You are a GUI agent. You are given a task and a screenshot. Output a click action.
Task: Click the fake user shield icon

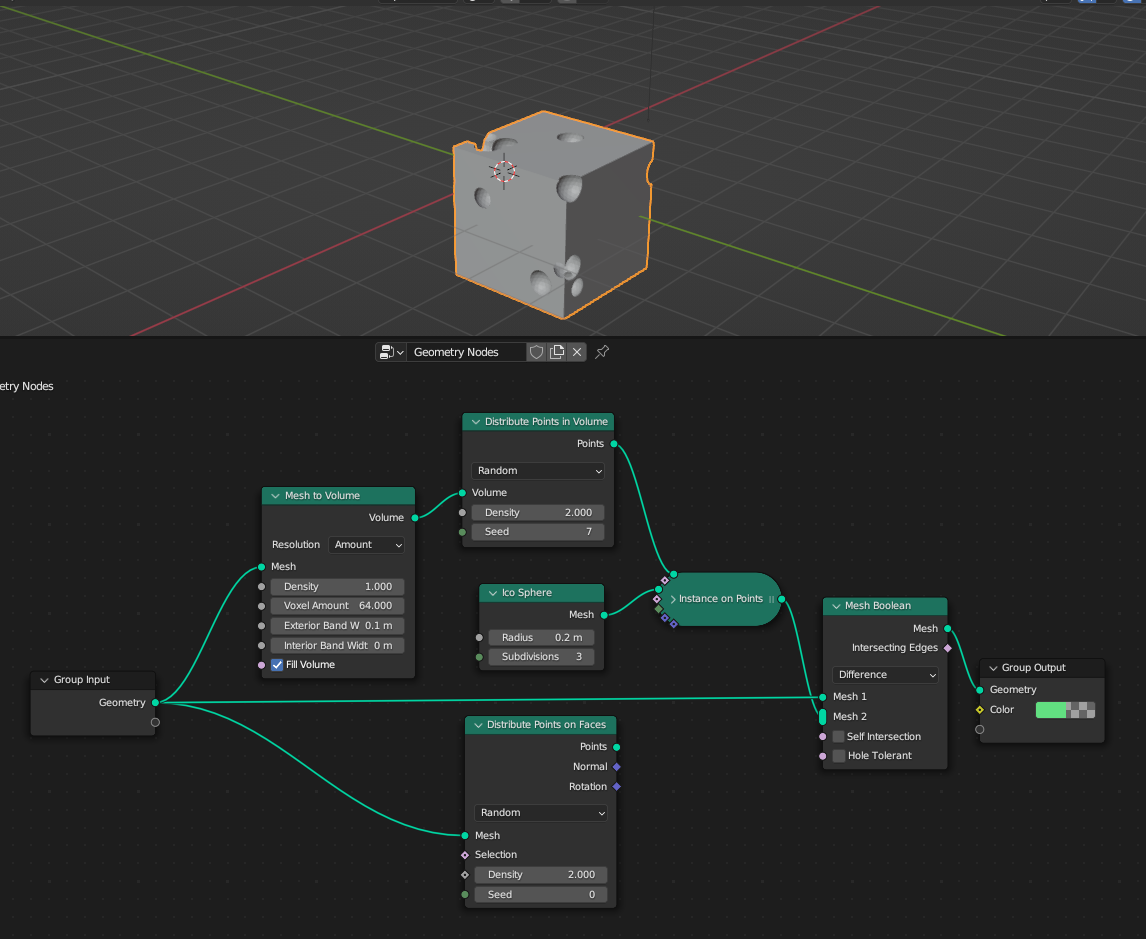[x=537, y=352]
